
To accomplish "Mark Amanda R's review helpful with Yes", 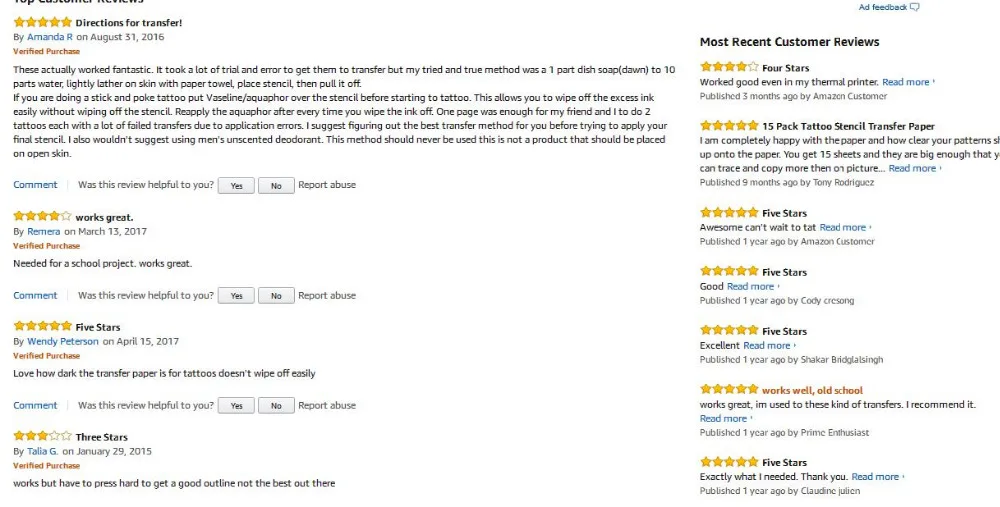I will pyautogui.click(x=237, y=186).
